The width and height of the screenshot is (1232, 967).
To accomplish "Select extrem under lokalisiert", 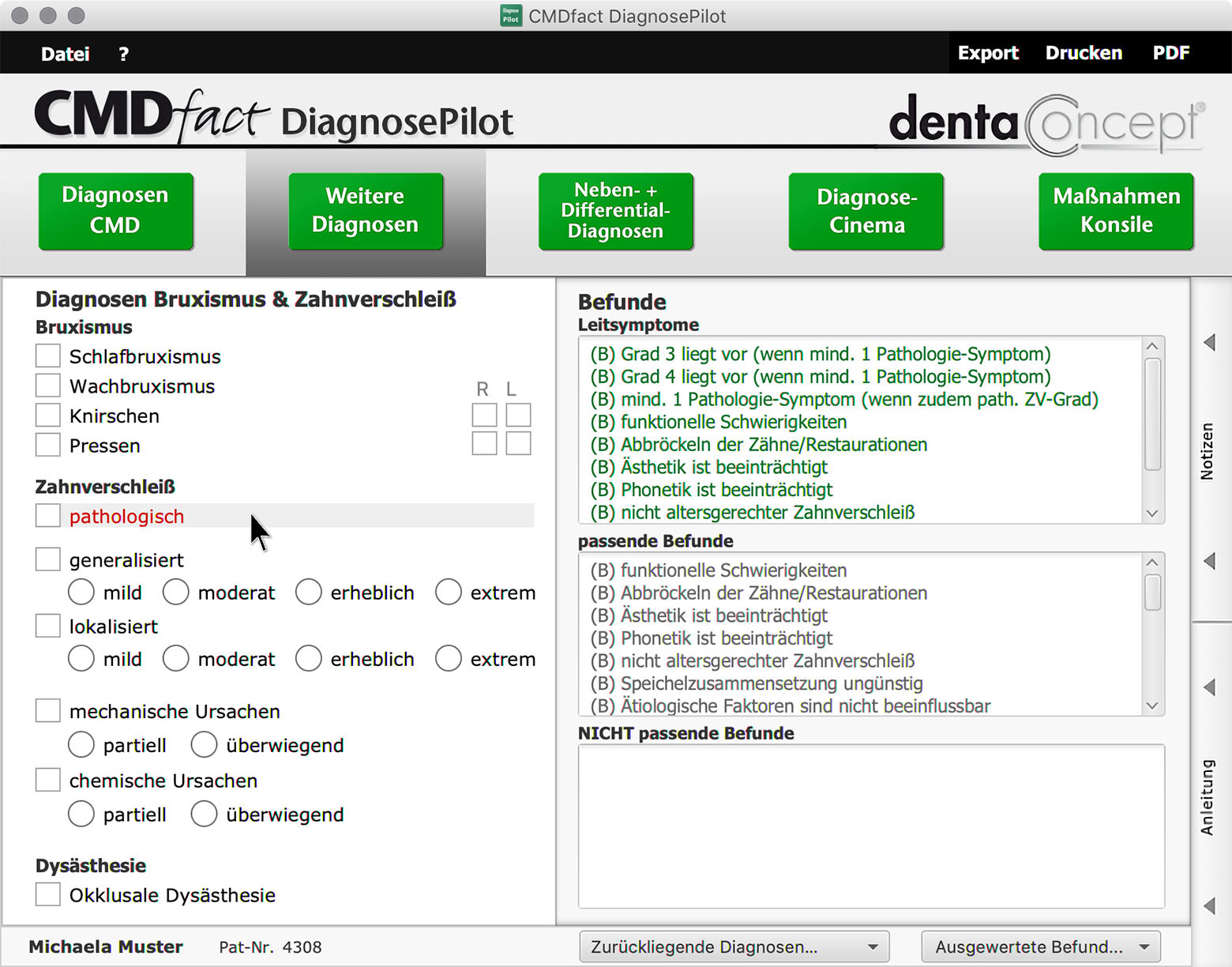I will pos(449,658).
